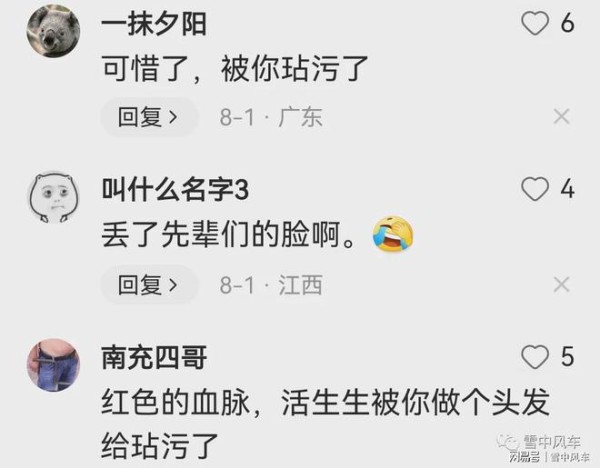Select comment text 红色的血脉，活生生被你做个头发
The height and width of the screenshot is (468, 600).
pos(325,402)
